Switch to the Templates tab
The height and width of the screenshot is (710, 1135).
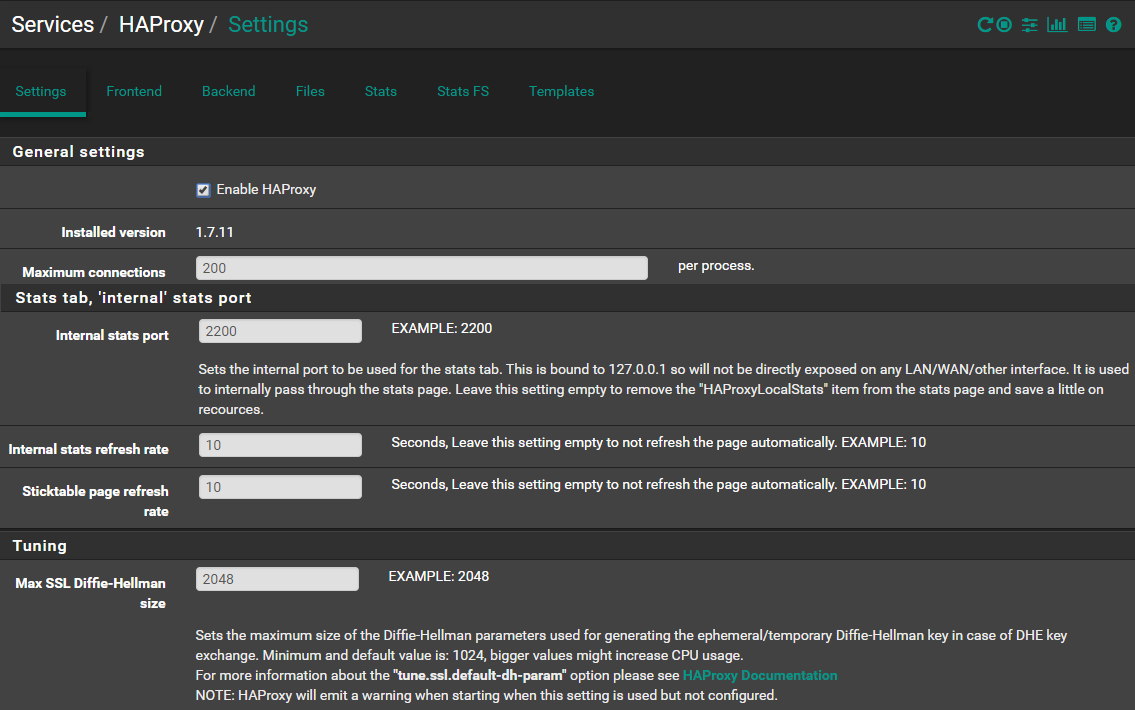561,91
